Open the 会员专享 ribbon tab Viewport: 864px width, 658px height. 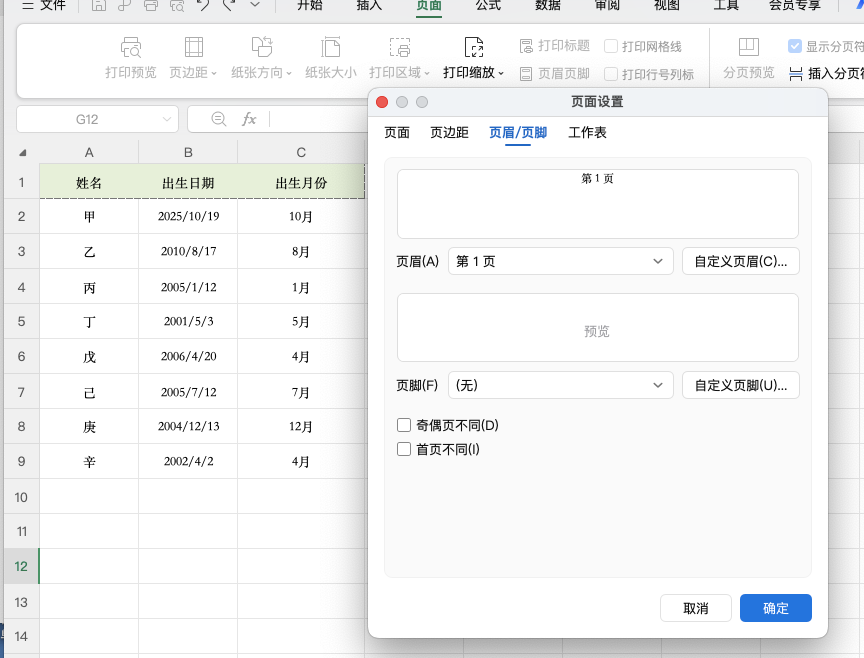(795, 5)
